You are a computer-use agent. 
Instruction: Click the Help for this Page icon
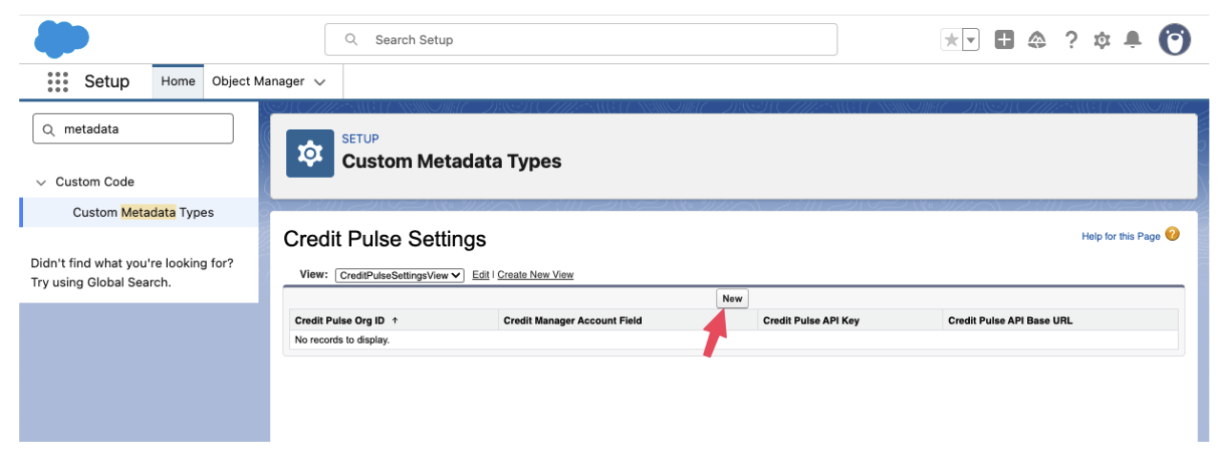(1172, 235)
